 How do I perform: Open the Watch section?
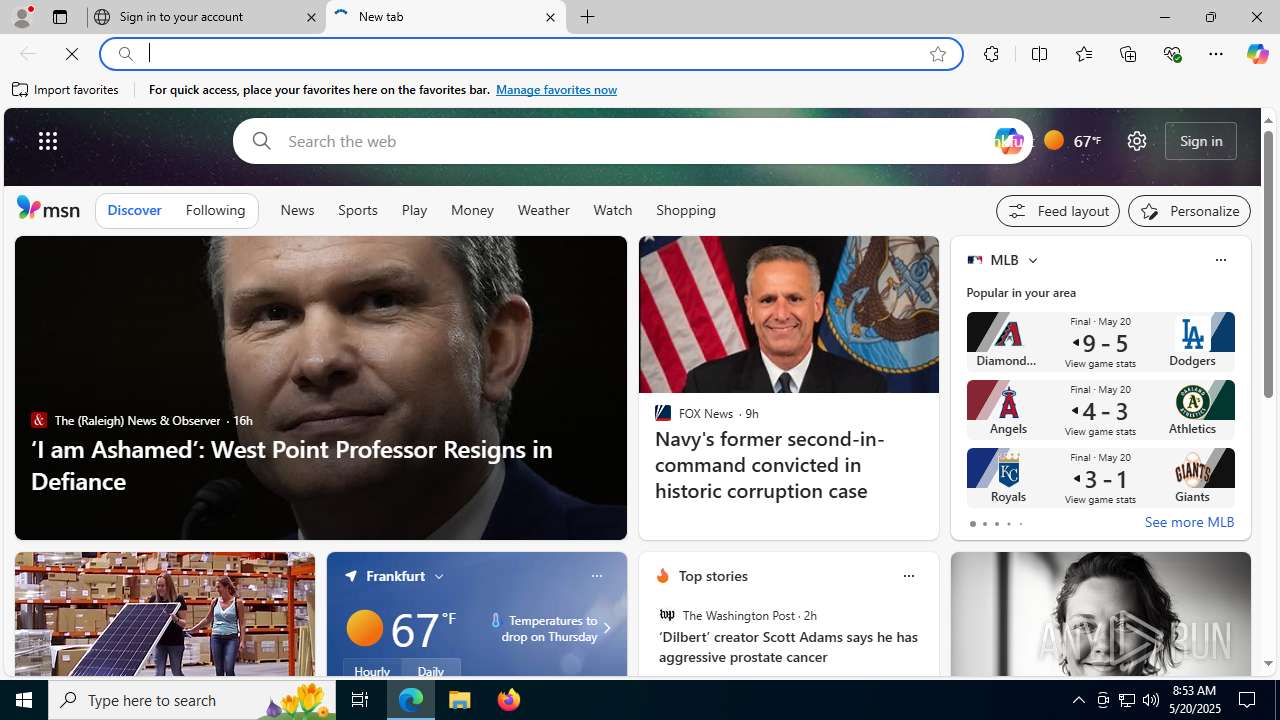612,210
